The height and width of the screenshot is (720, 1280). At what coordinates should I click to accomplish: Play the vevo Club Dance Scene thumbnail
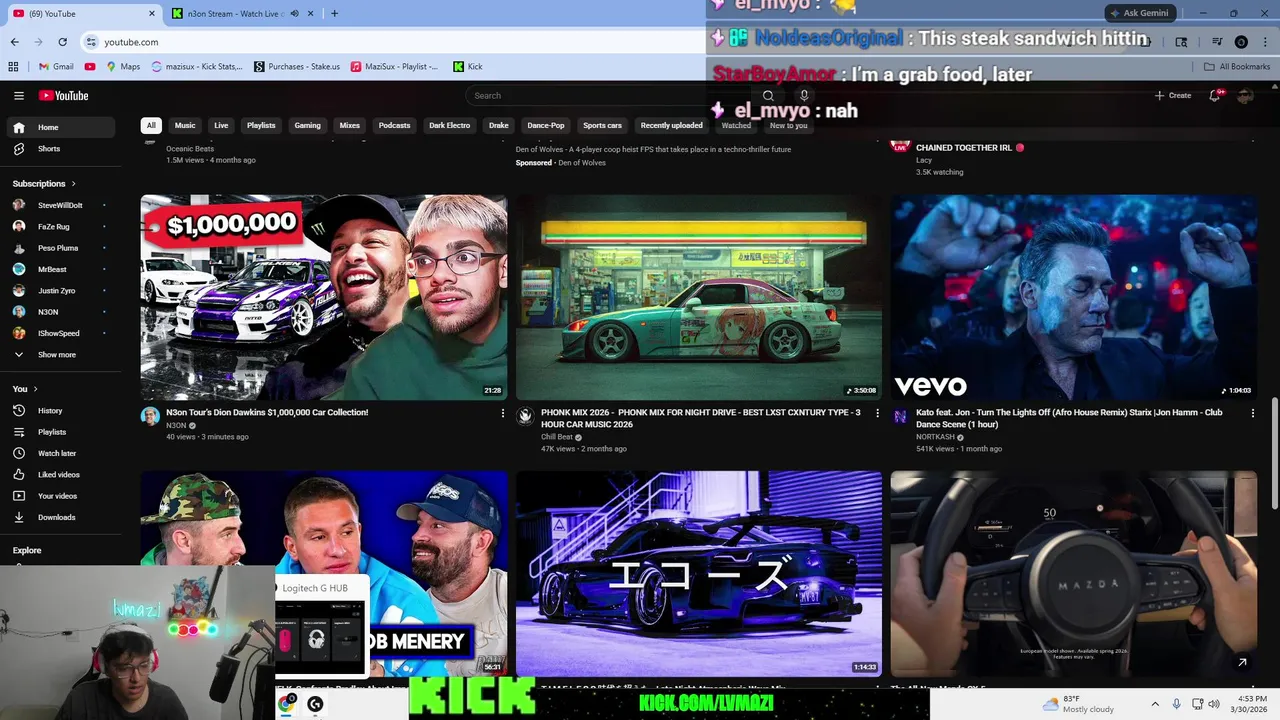1074,297
